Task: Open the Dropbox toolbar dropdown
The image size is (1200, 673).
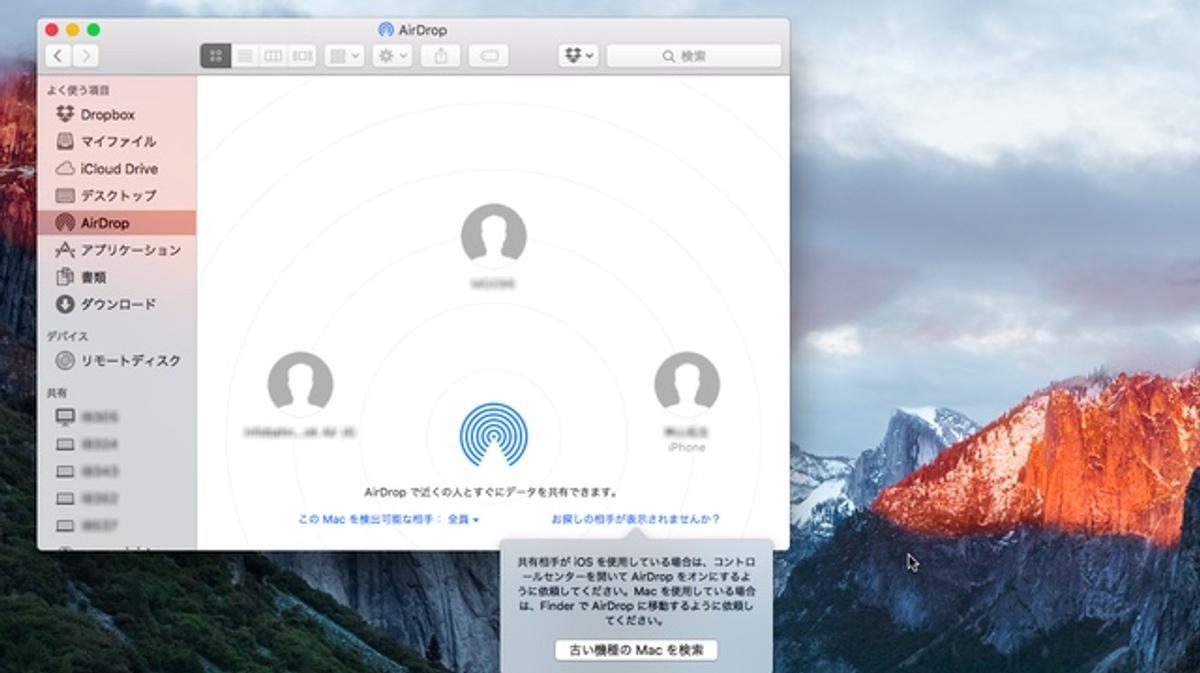Action: 578,56
